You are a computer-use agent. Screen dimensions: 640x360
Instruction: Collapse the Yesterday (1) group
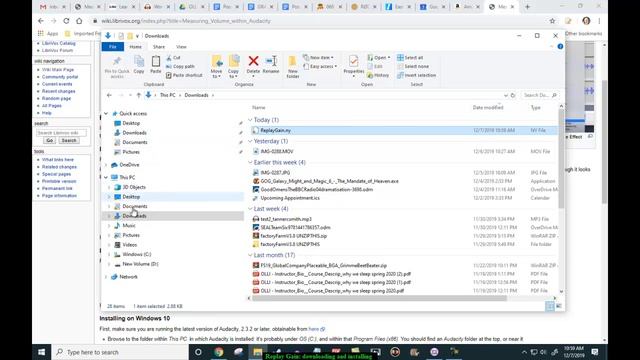pyautogui.click(x=250, y=141)
